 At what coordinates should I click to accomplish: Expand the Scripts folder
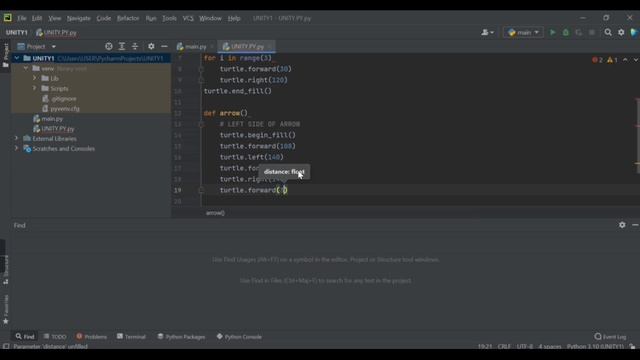tap(35, 89)
